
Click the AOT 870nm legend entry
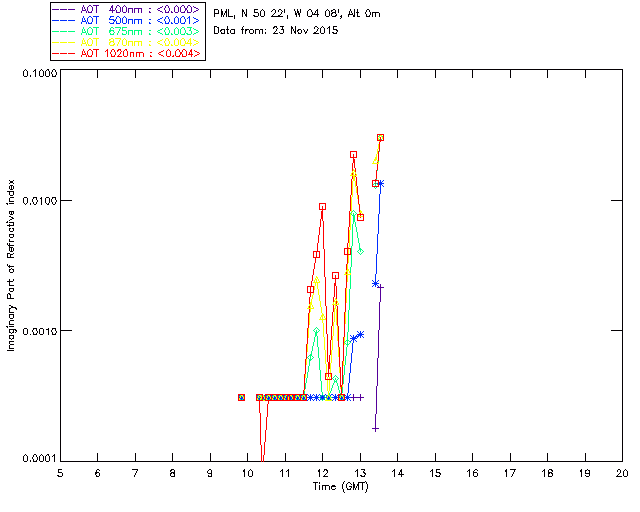click(127, 42)
